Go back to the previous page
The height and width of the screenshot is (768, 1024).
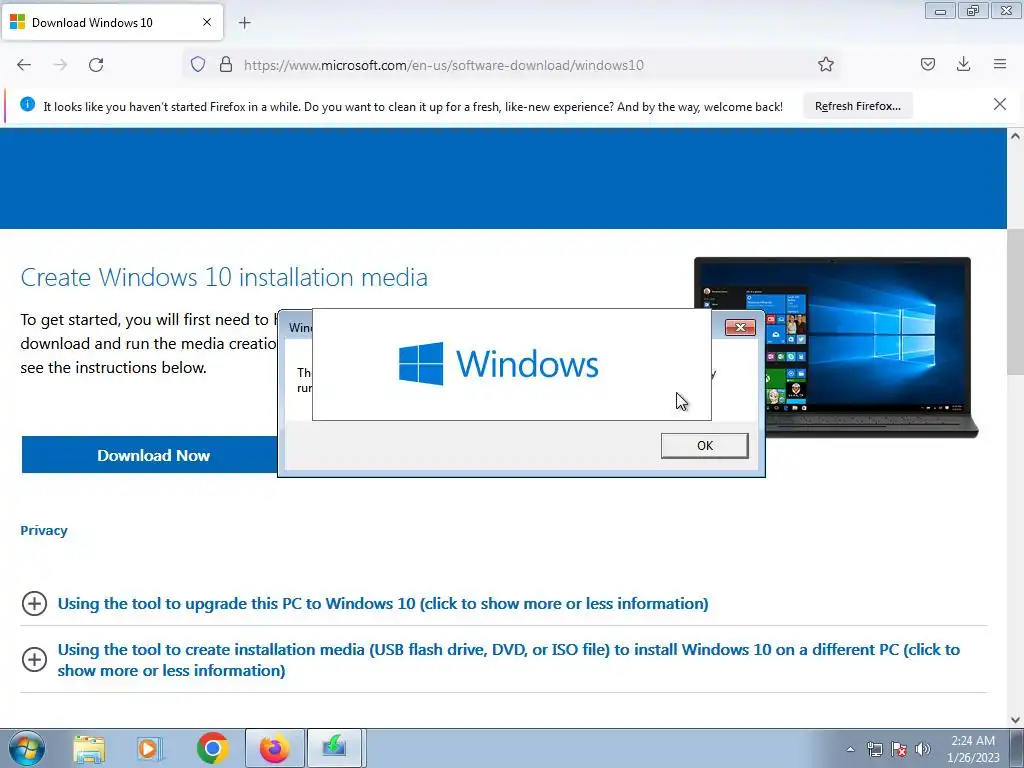click(24, 65)
